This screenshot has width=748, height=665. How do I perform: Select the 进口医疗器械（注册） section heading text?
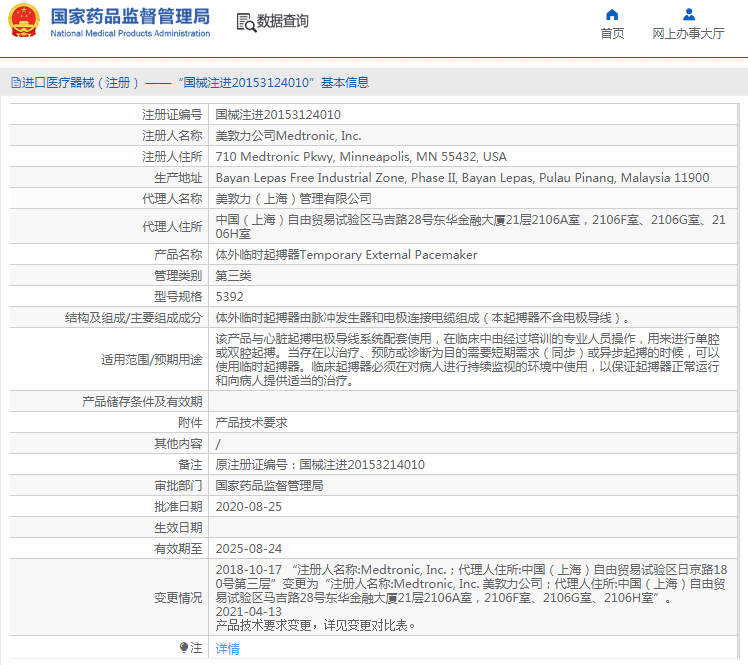[x=77, y=83]
